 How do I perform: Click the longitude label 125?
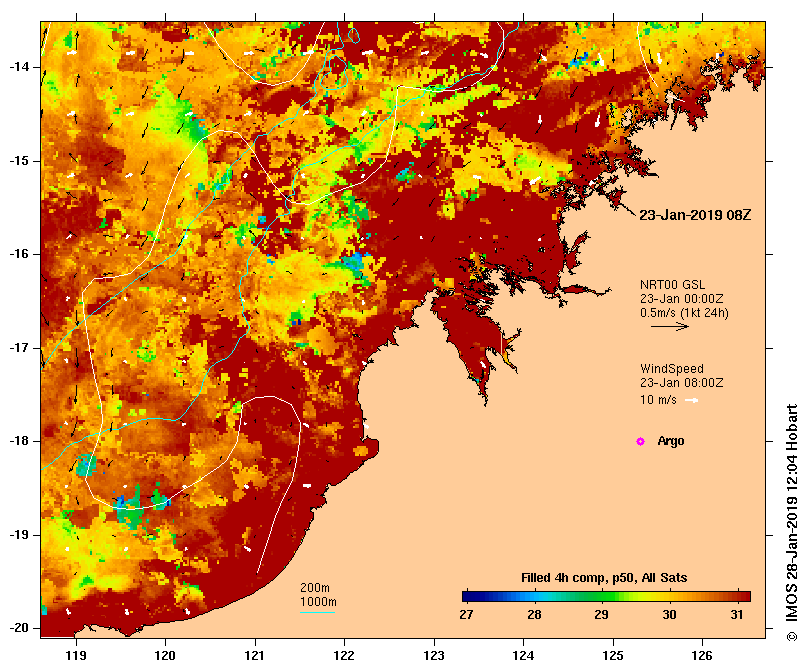click(613, 656)
